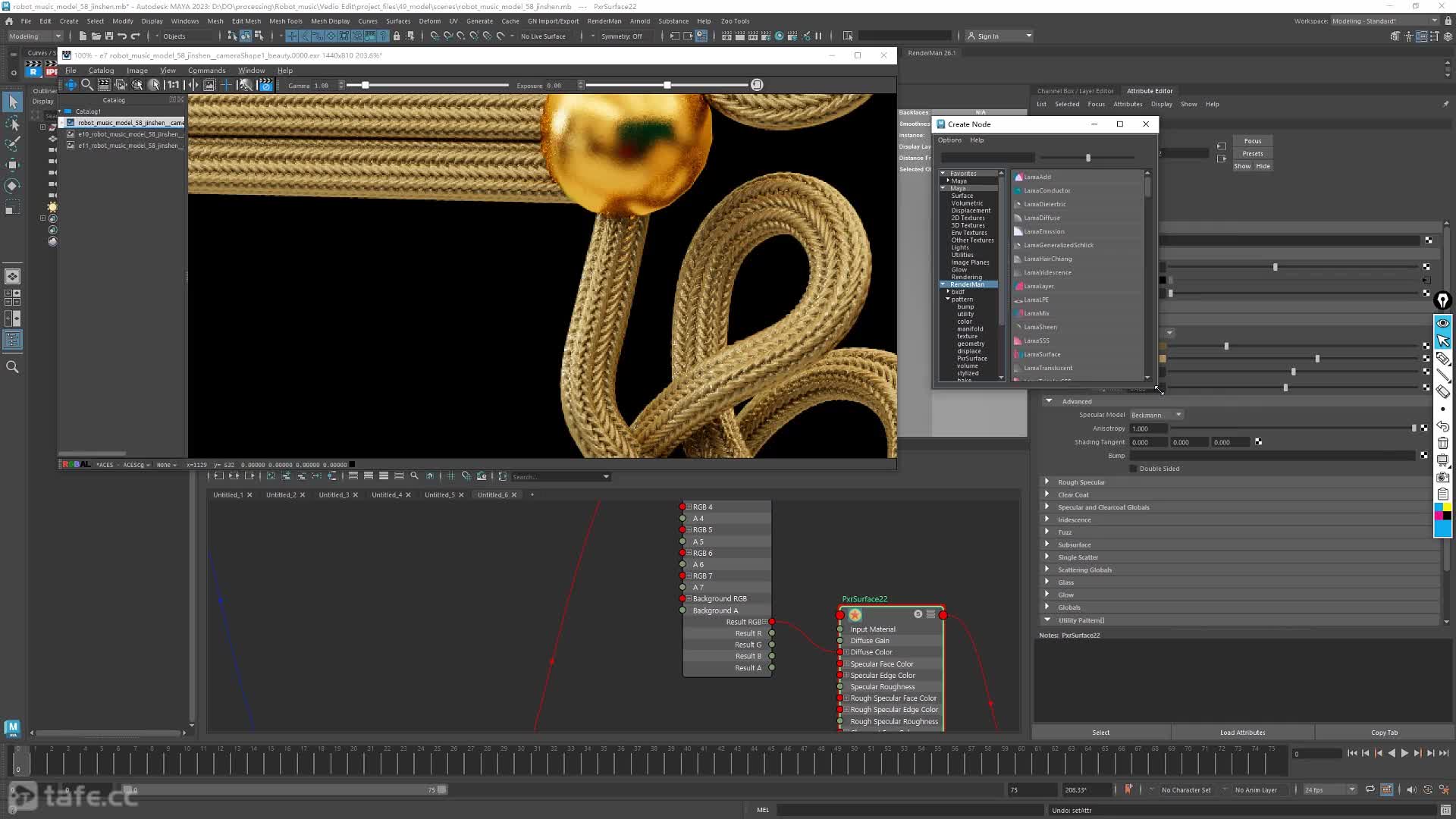
Task: Click PxrSurface22 node star swatch icon
Action: 855,615
